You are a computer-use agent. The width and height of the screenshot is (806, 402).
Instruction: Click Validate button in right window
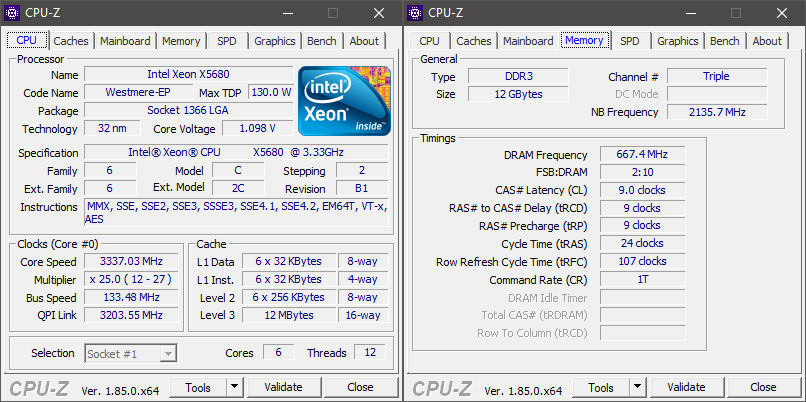point(686,387)
